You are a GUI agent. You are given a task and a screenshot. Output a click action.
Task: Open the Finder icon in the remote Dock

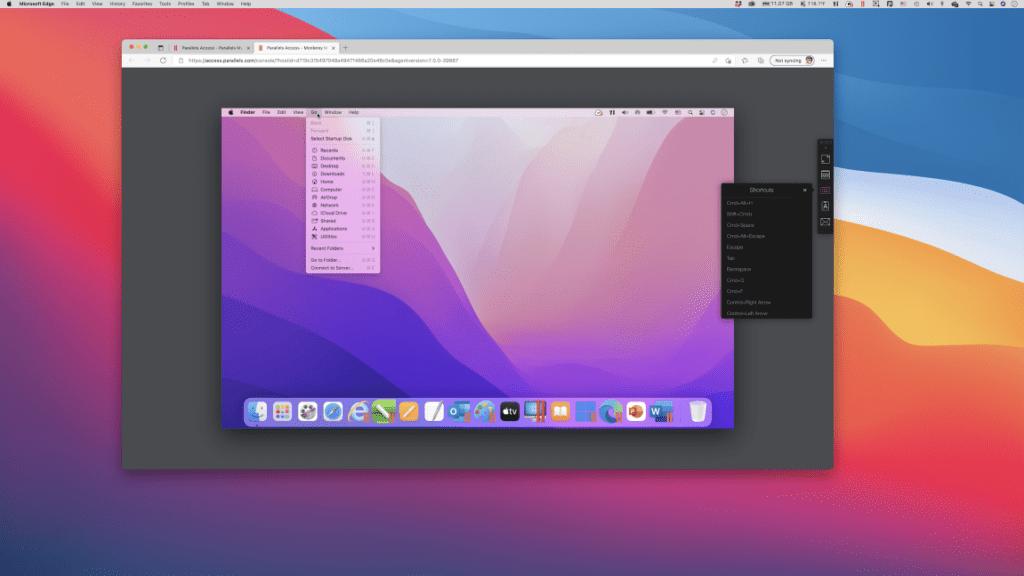257,412
